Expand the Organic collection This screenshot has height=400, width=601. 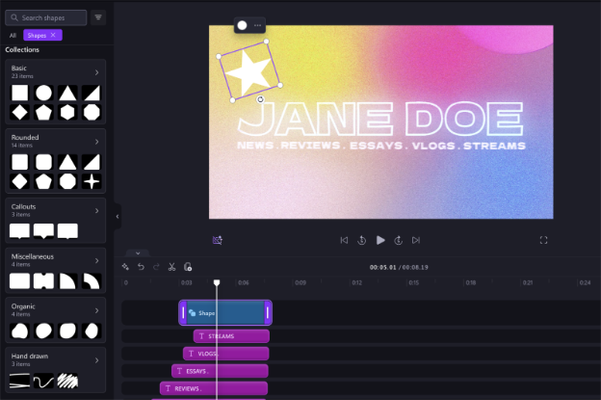tap(97, 310)
